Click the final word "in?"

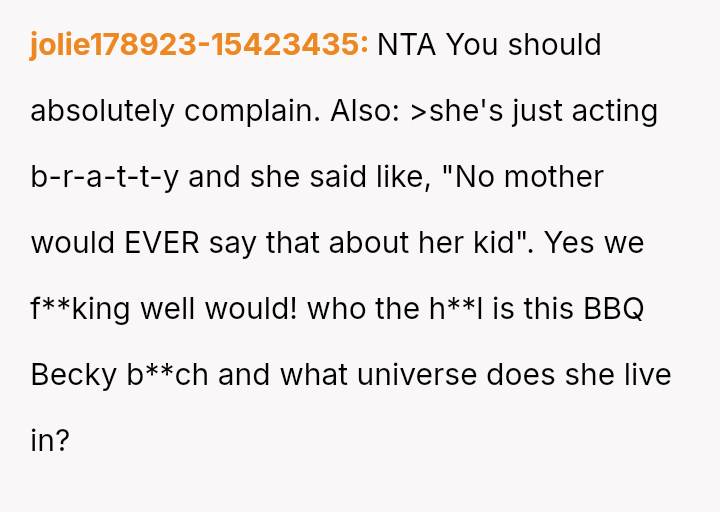click(50, 441)
